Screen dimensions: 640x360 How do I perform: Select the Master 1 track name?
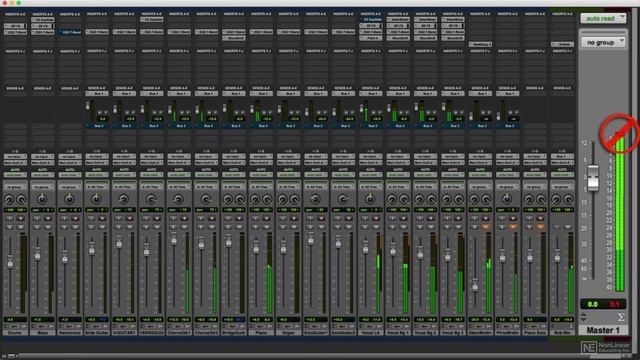(603, 330)
